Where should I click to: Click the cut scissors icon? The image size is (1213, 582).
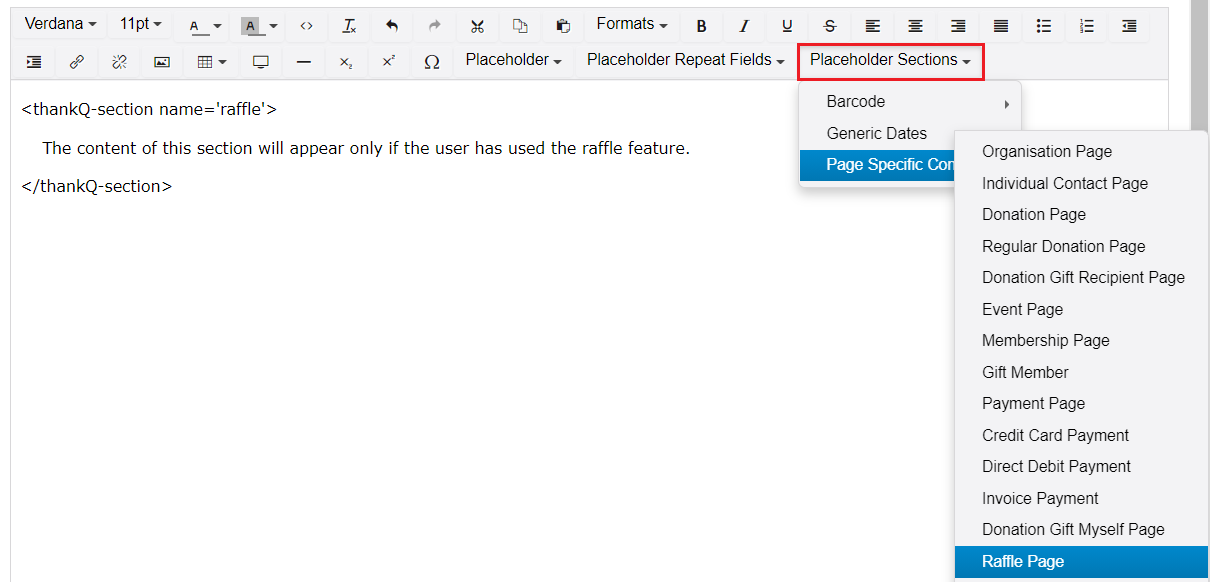[477, 27]
